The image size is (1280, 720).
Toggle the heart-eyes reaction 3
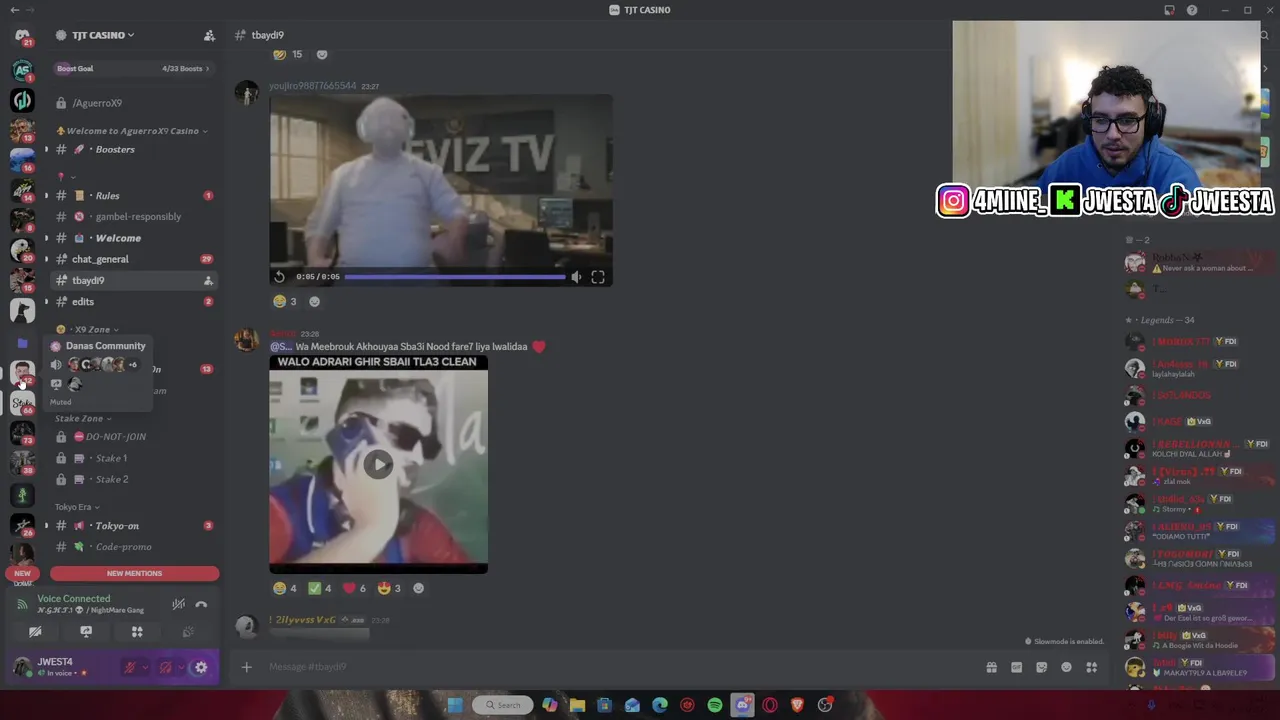tap(390, 588)
